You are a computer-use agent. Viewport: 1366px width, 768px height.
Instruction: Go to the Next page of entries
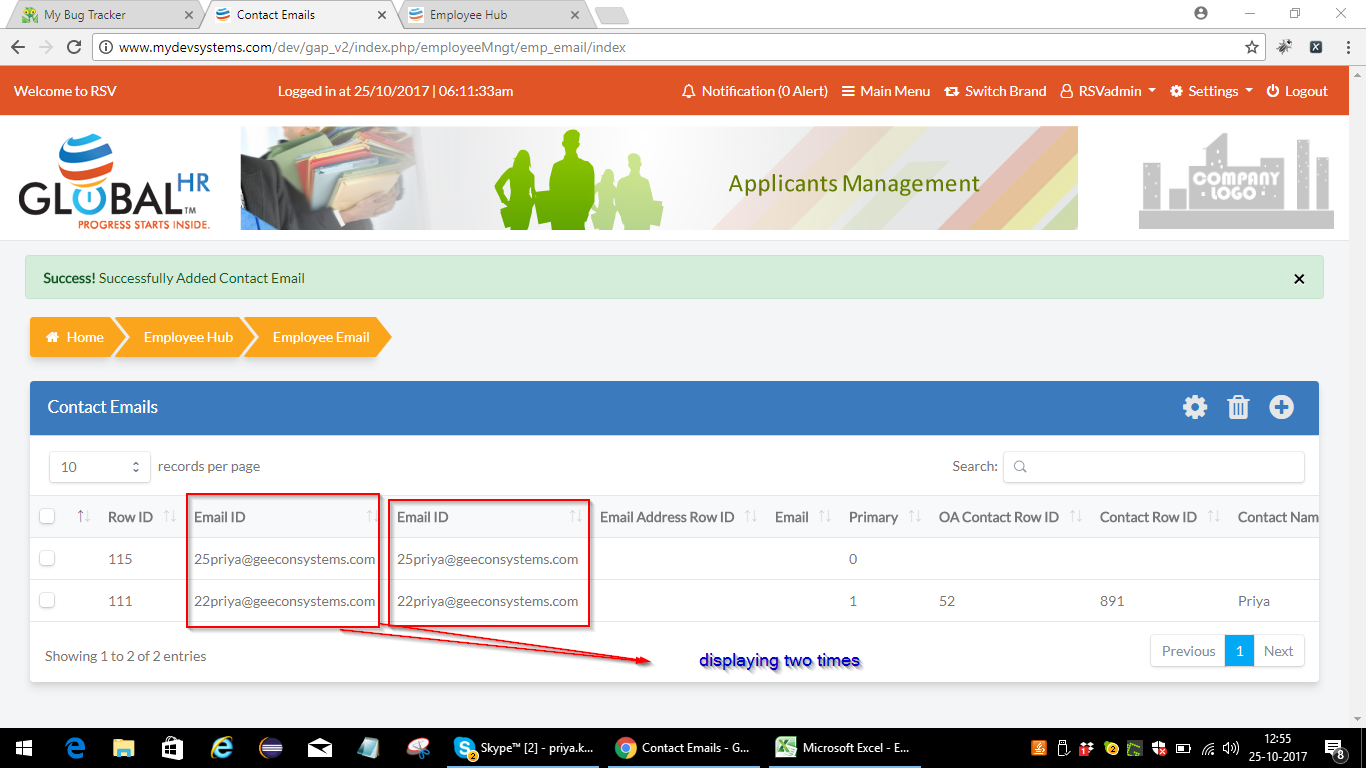(x=1278, y=651)
